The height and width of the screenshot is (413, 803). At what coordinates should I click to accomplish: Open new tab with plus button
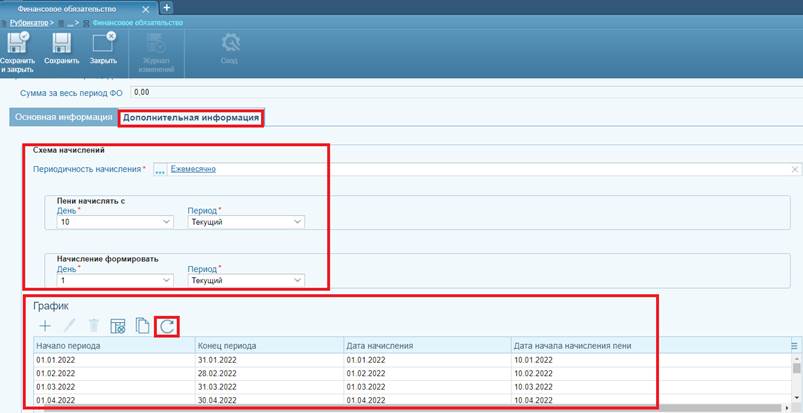(x=167, y=7)
